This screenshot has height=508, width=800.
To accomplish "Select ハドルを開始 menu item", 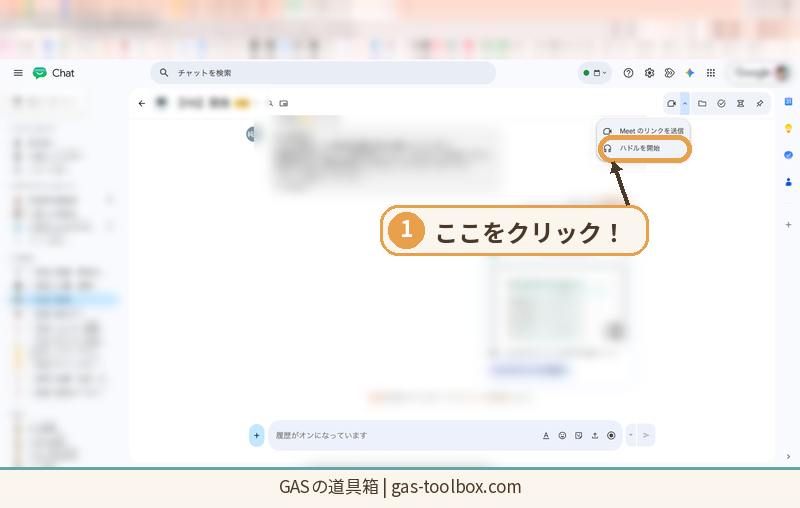I will (643, 148).
